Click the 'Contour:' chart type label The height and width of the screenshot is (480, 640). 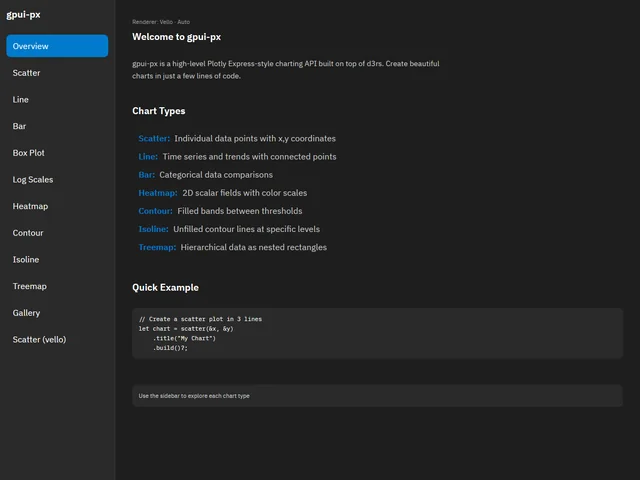click(156, 211)
